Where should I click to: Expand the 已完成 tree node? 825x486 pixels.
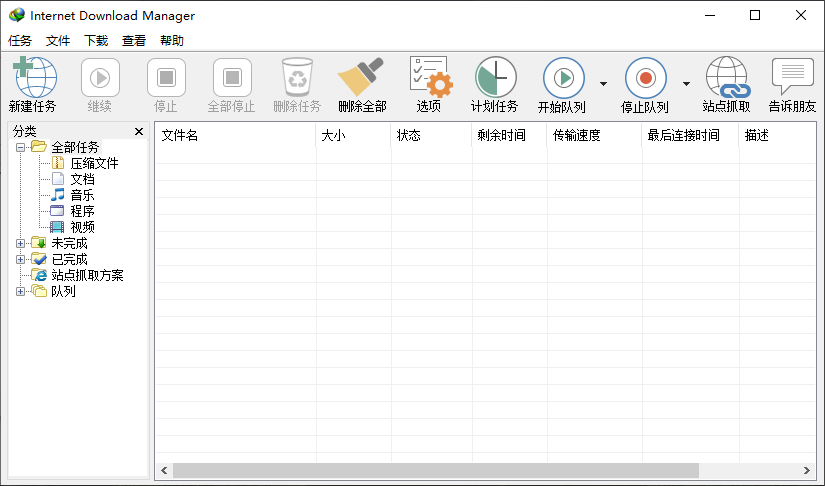pyautogui.click(x=20, y=259)
